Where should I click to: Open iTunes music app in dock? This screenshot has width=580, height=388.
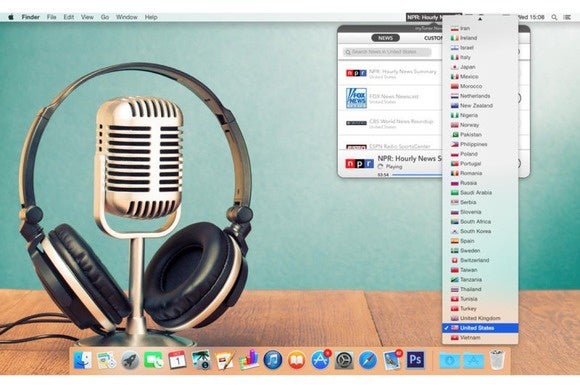pyautogui.click(x=273, y=360)
